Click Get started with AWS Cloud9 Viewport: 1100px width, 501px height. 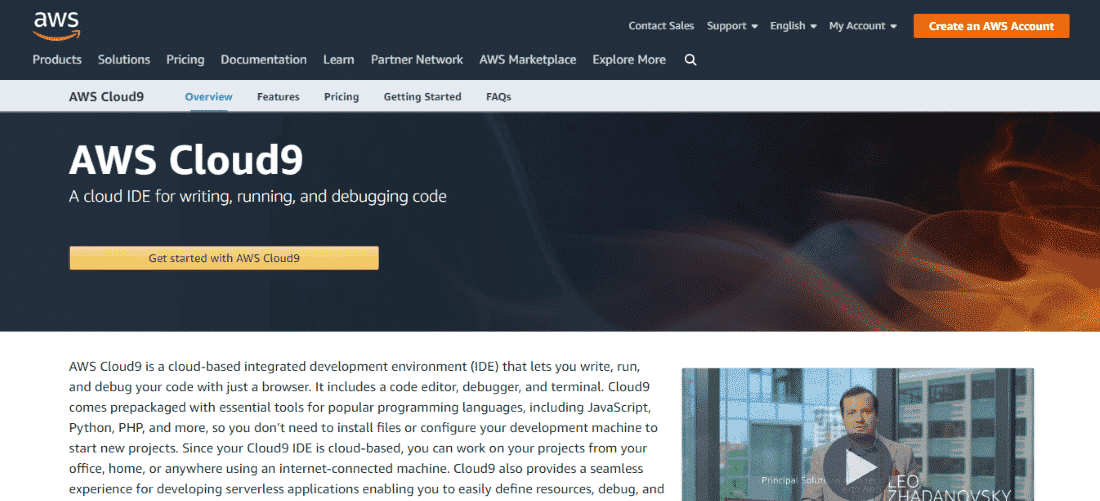point(224,258)
